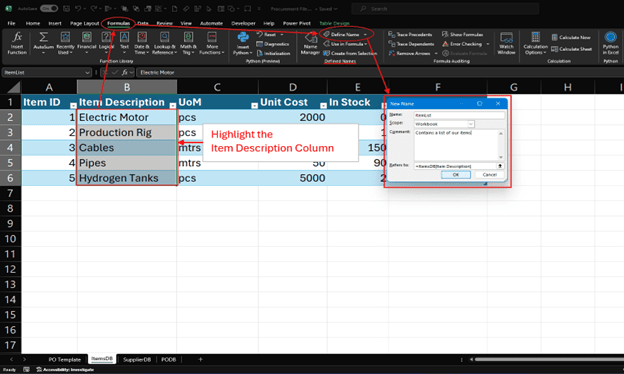Open the Name Manager
624x374 pixels.
coord(310,43)
